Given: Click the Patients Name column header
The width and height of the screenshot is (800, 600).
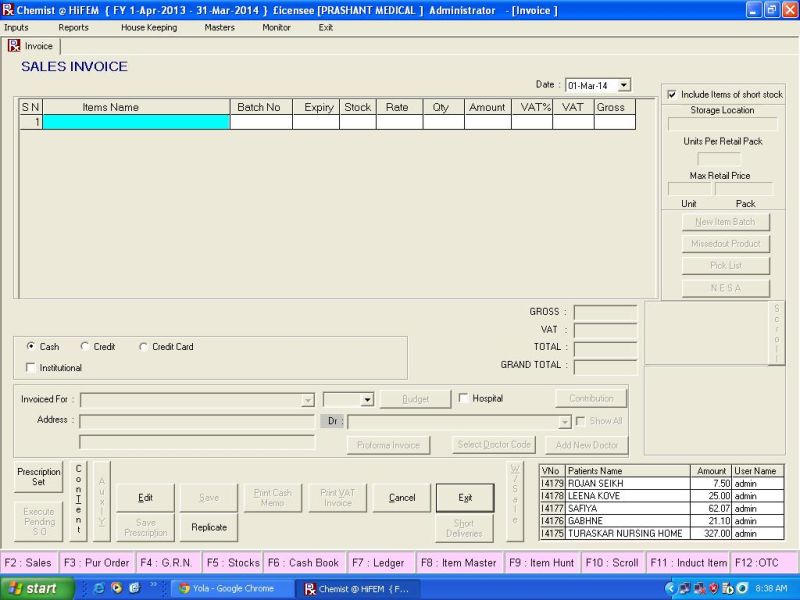Looking at the screenshot, I should (628, 470).
